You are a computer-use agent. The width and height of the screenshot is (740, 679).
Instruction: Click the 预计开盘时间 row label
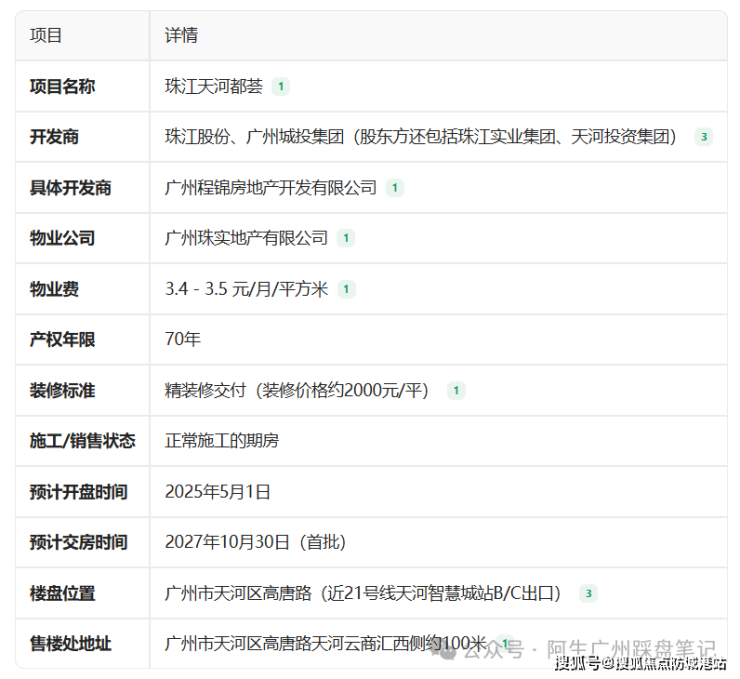tap(79, 492)
